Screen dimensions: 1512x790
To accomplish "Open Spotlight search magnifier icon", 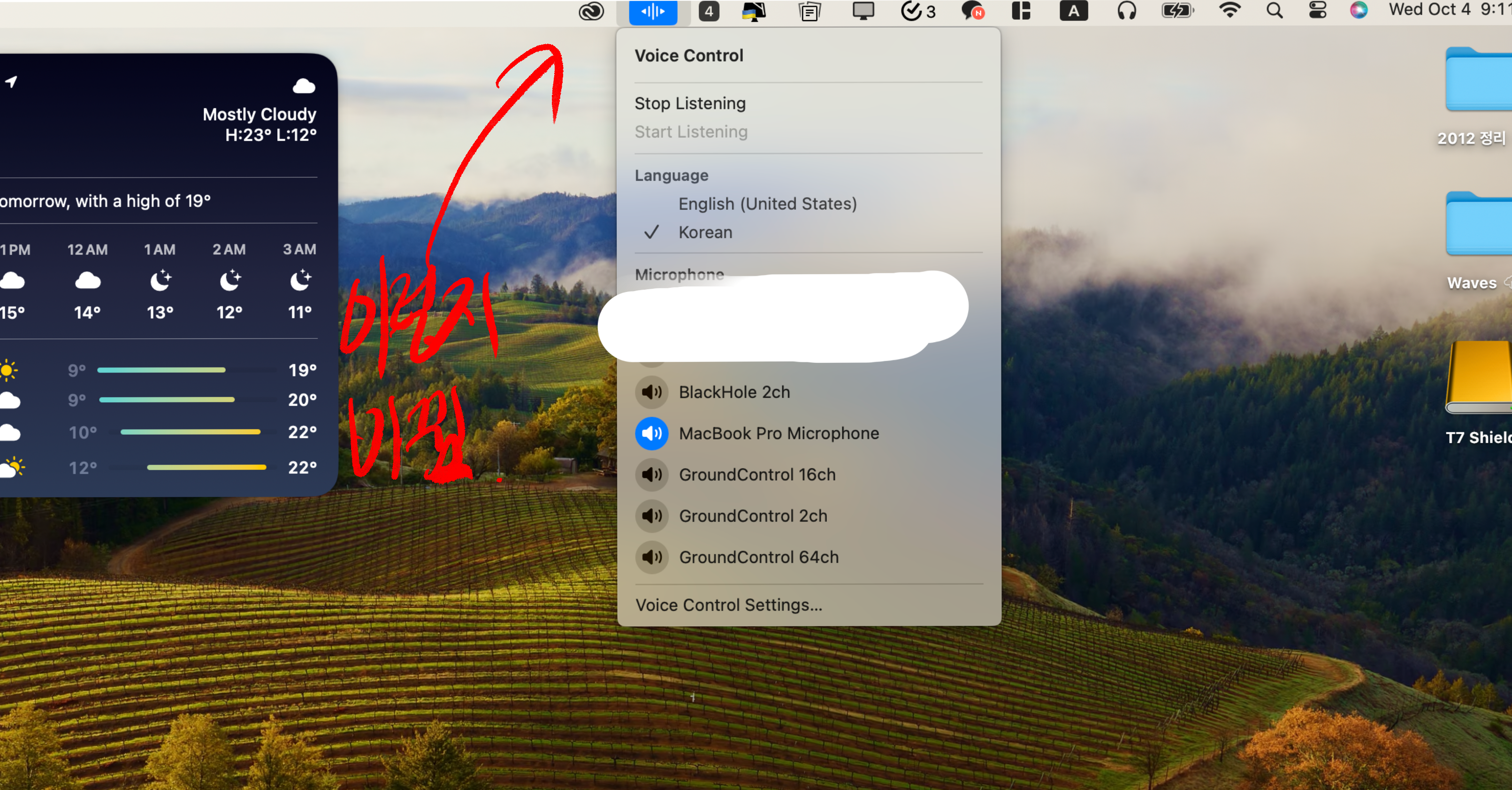I will pos(1274,11).
